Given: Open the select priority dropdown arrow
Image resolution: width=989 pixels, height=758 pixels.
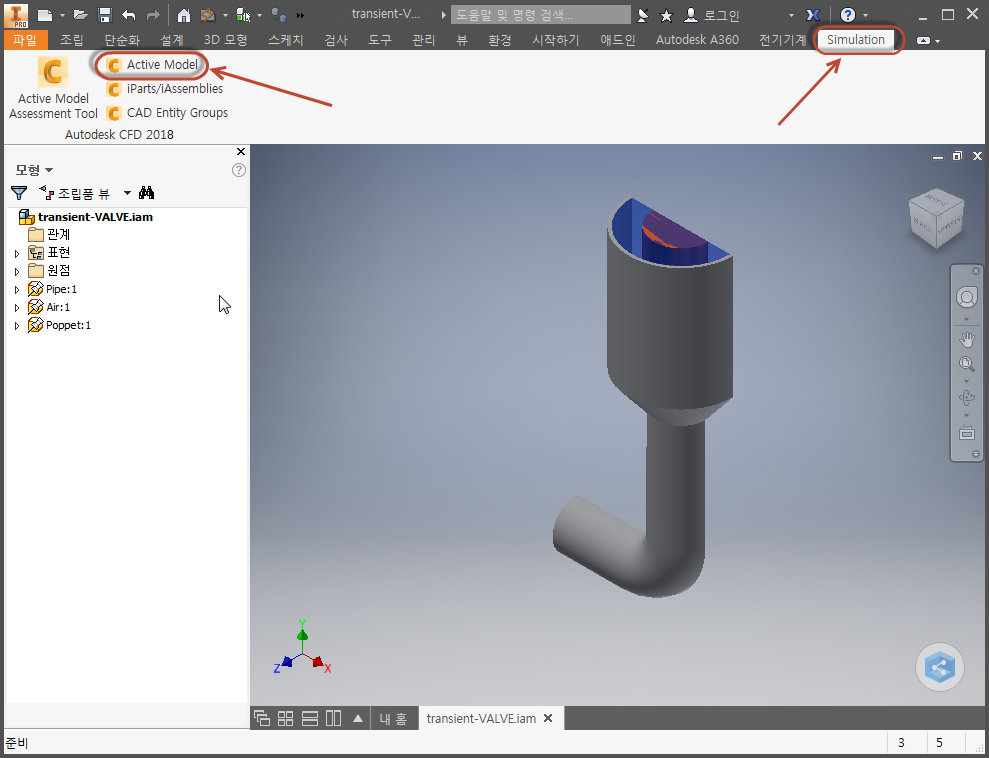Looking at the screenshot, I should pyautogui.click(x=259, y=15).
